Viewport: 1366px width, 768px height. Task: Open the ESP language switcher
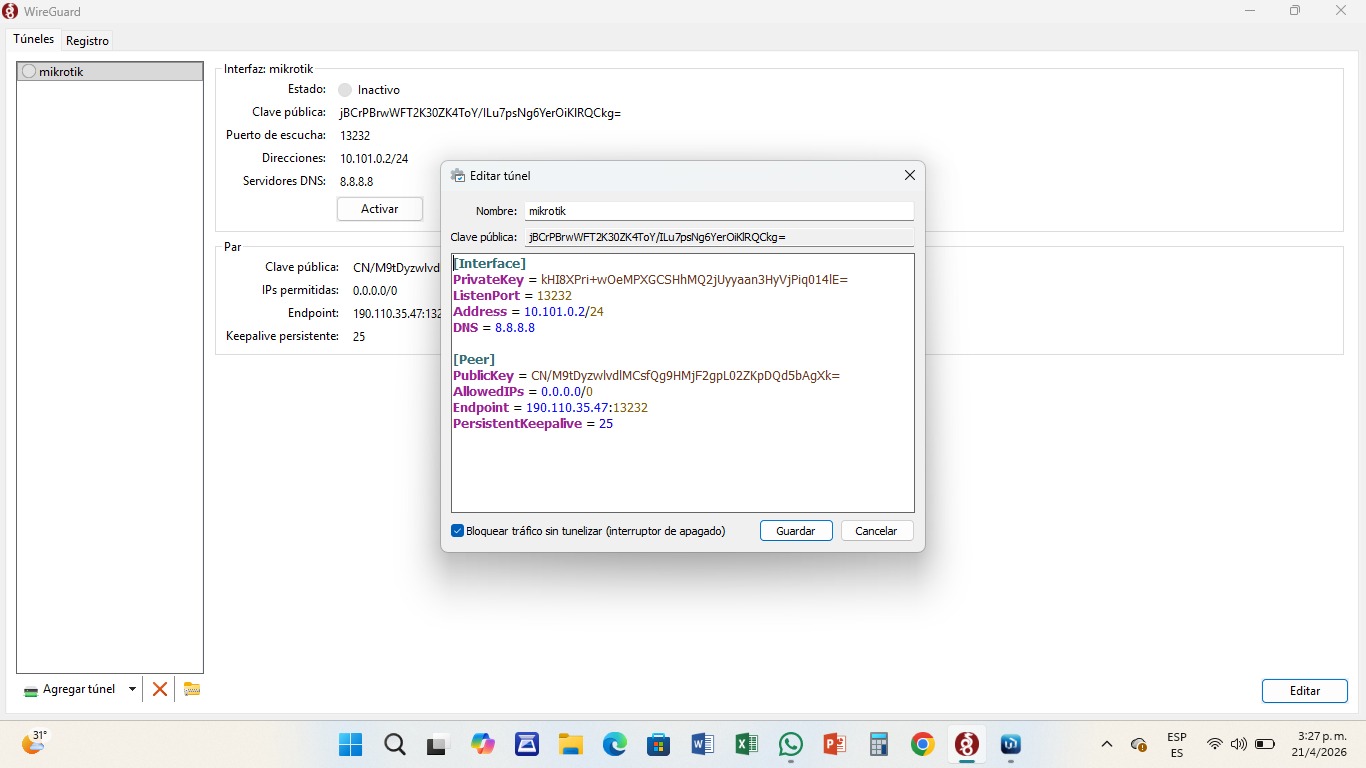1177,744
